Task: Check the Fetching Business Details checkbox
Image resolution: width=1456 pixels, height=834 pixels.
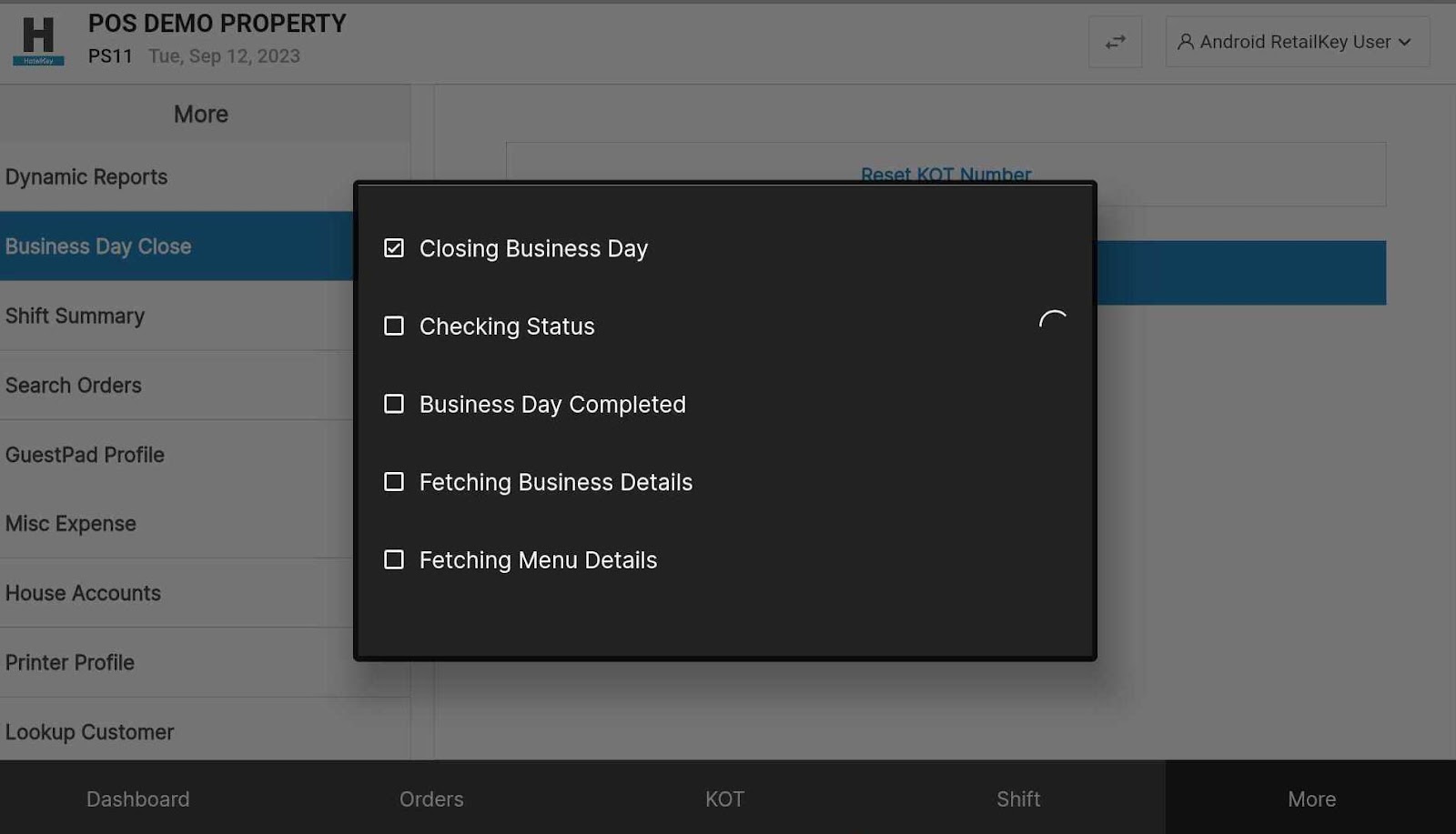Action: tap(394, 482)
